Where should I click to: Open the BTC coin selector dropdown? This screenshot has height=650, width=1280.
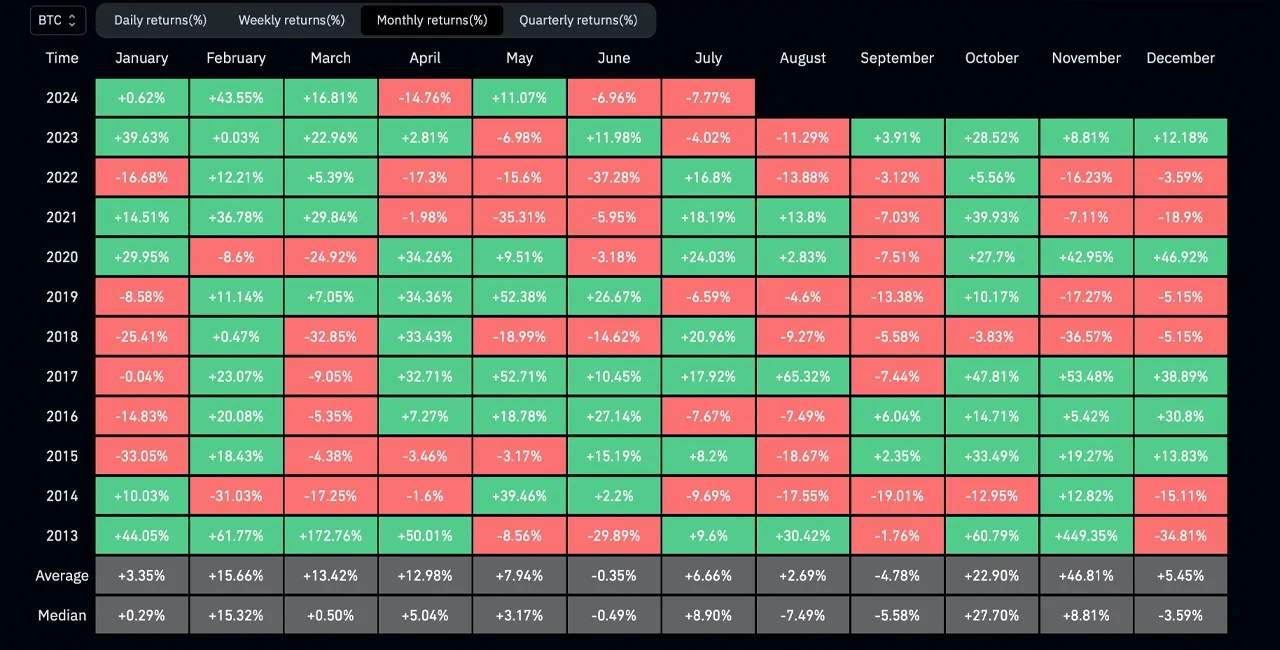point(58,20)
